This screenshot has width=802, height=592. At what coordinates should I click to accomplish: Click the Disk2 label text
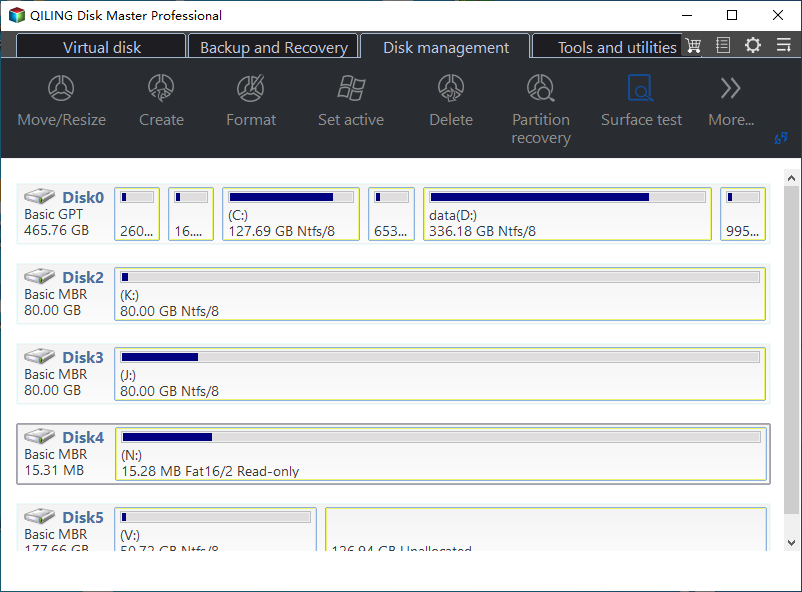click(83, 277)
